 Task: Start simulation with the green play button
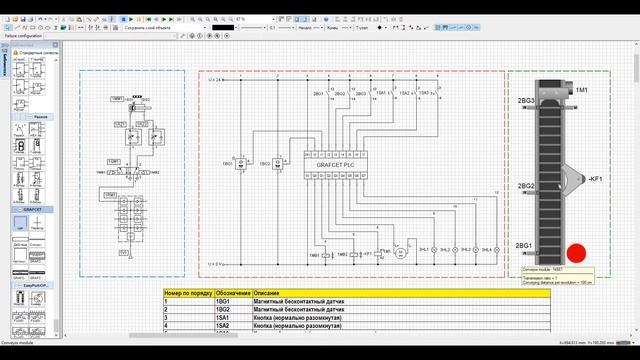pos(131,19)
